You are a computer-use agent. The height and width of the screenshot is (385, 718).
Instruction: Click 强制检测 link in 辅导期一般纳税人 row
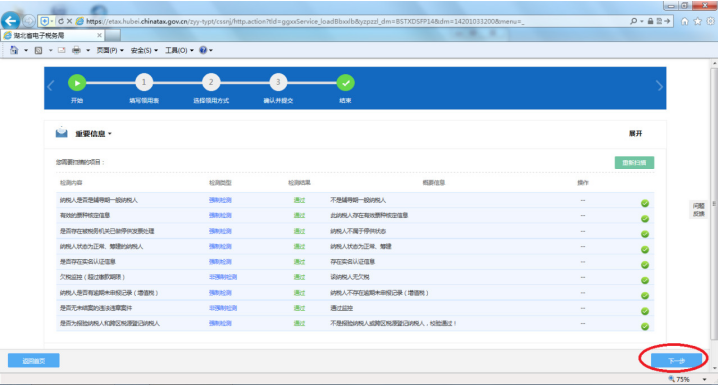pyautogui.click(x=220, y=200)
